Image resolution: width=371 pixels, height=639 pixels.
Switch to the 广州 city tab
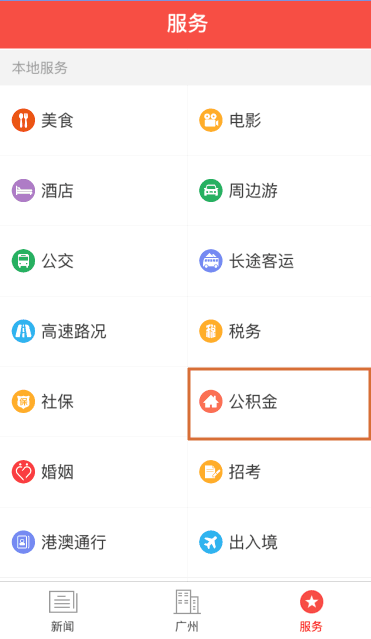click(187, 611)
